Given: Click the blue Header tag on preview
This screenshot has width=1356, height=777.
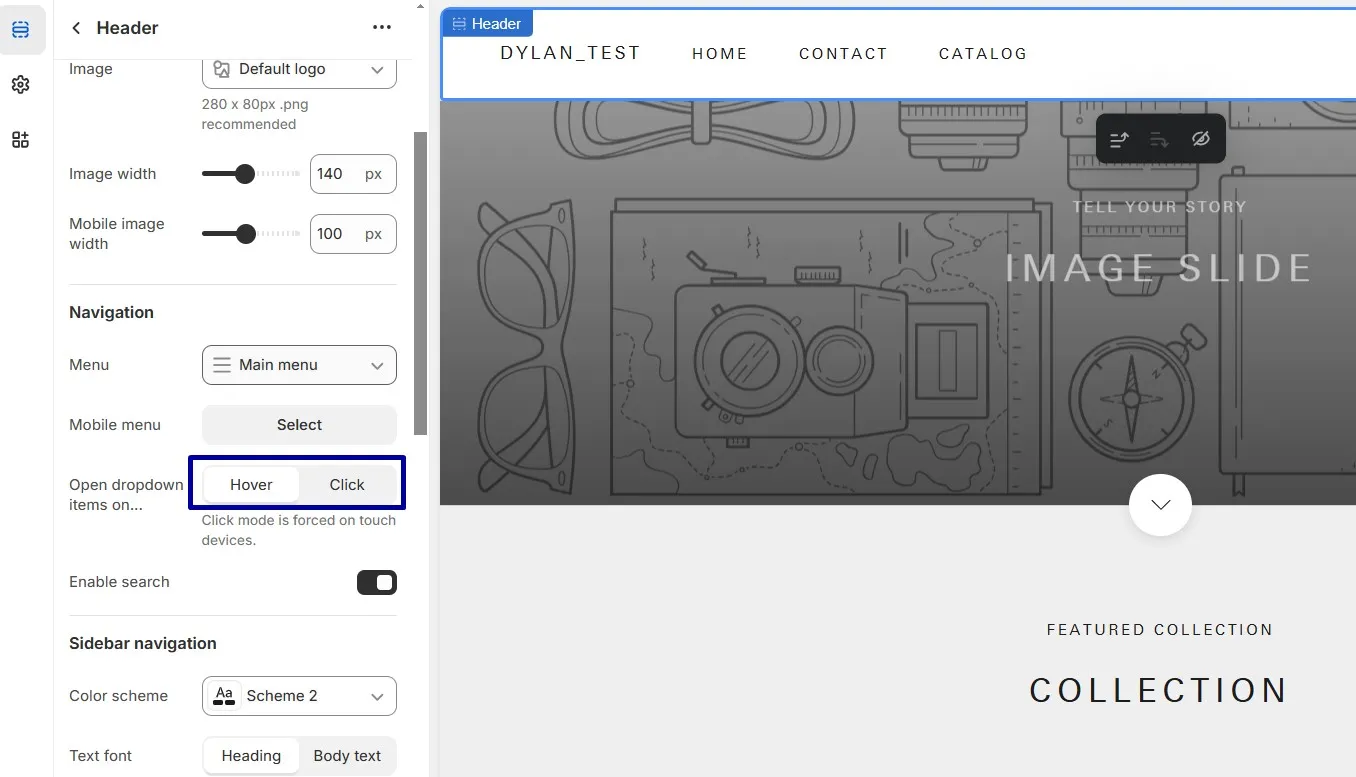Looking at the screenshot, I should coord(487,24).
